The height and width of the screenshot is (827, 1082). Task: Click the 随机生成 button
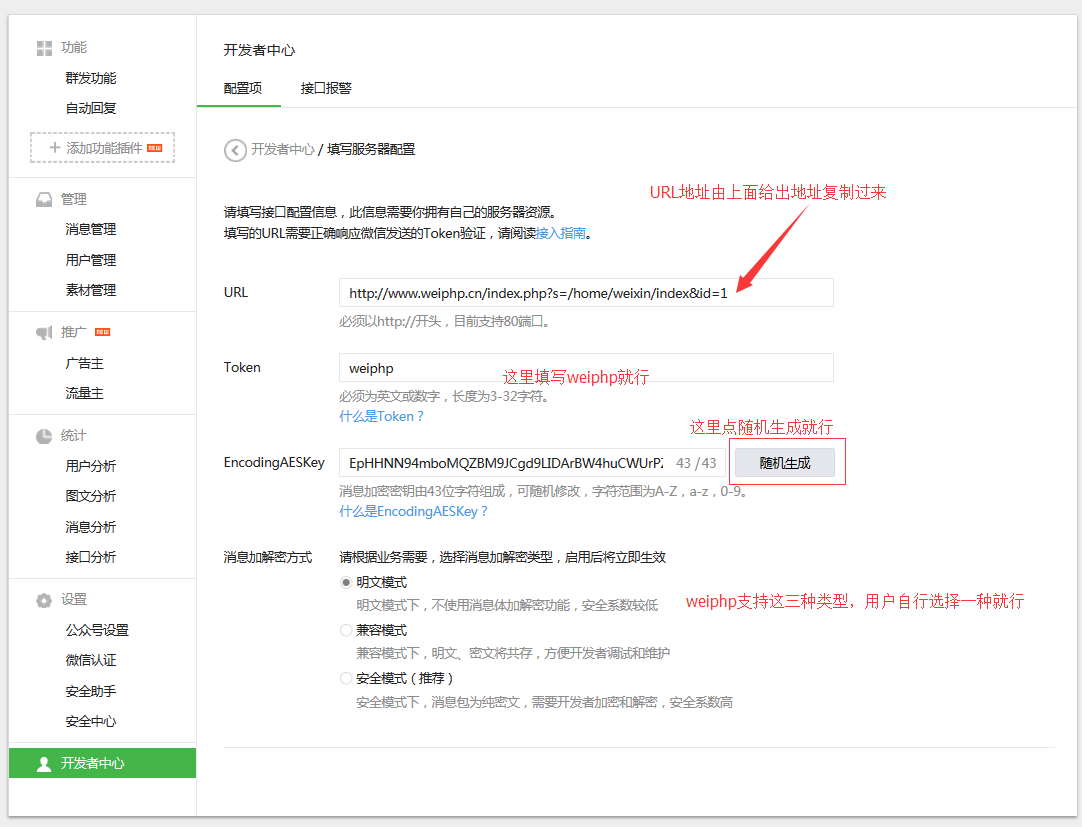786,462
